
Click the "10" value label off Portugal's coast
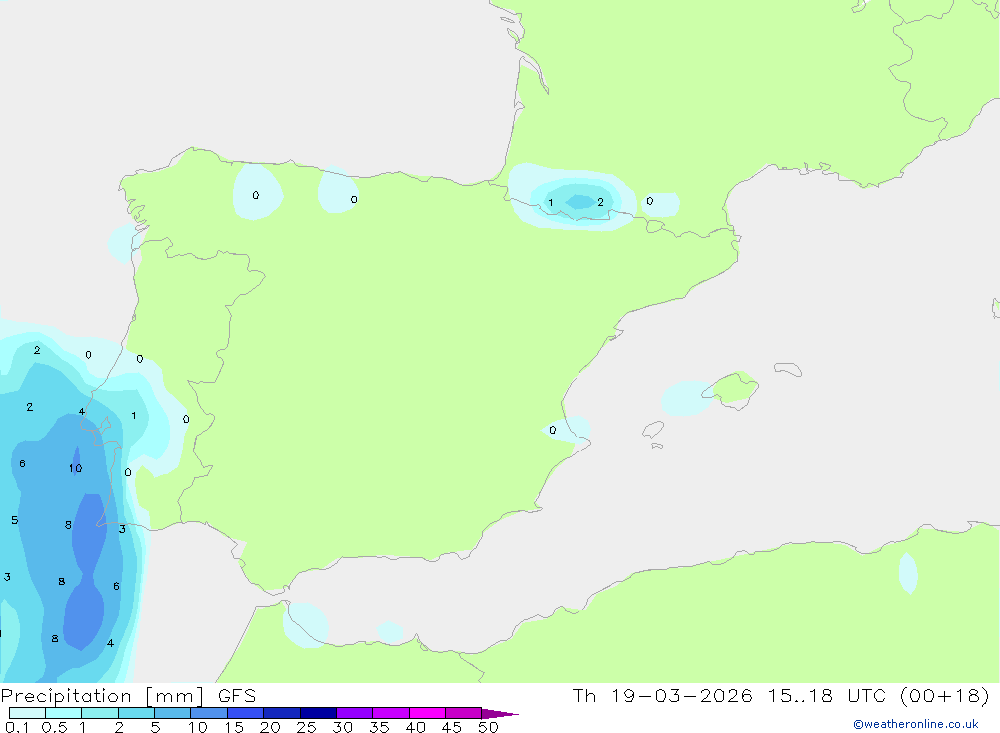[x=75, y=468]
